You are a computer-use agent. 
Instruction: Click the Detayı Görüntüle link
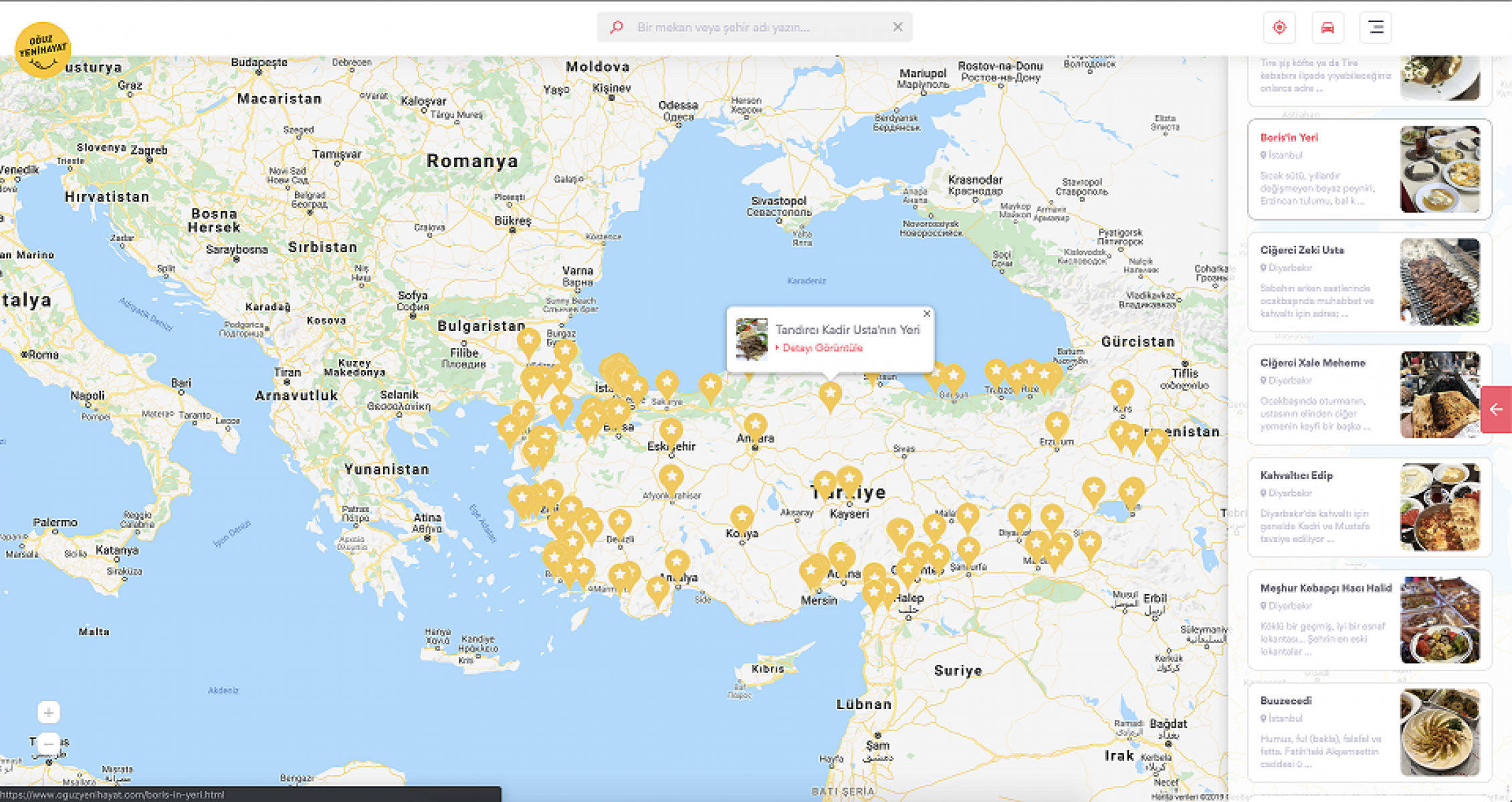[822, 348]
